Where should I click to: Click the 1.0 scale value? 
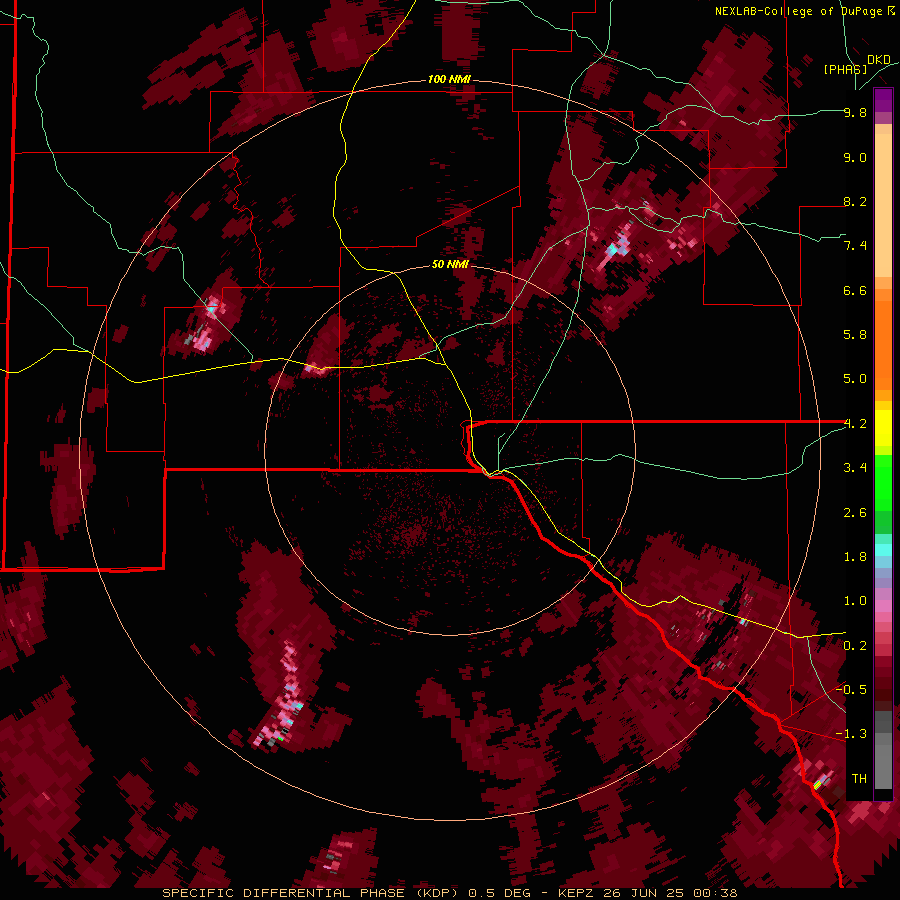point(855,601)
